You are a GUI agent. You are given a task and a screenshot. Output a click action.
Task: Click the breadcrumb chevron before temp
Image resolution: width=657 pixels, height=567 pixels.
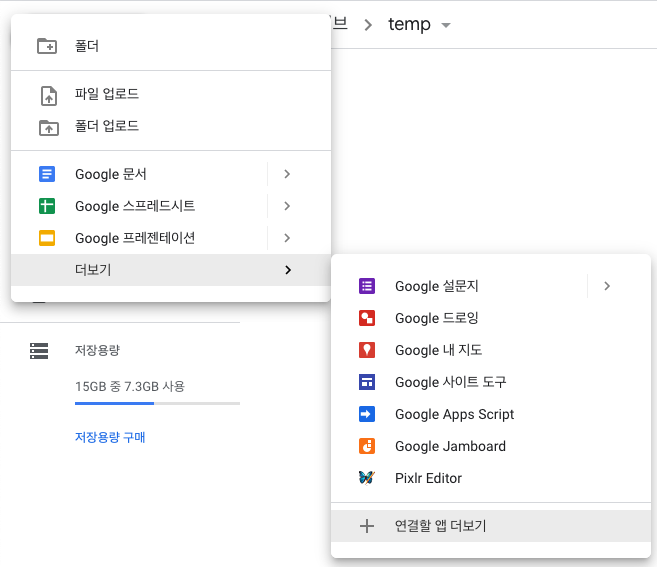click(368, 25)
